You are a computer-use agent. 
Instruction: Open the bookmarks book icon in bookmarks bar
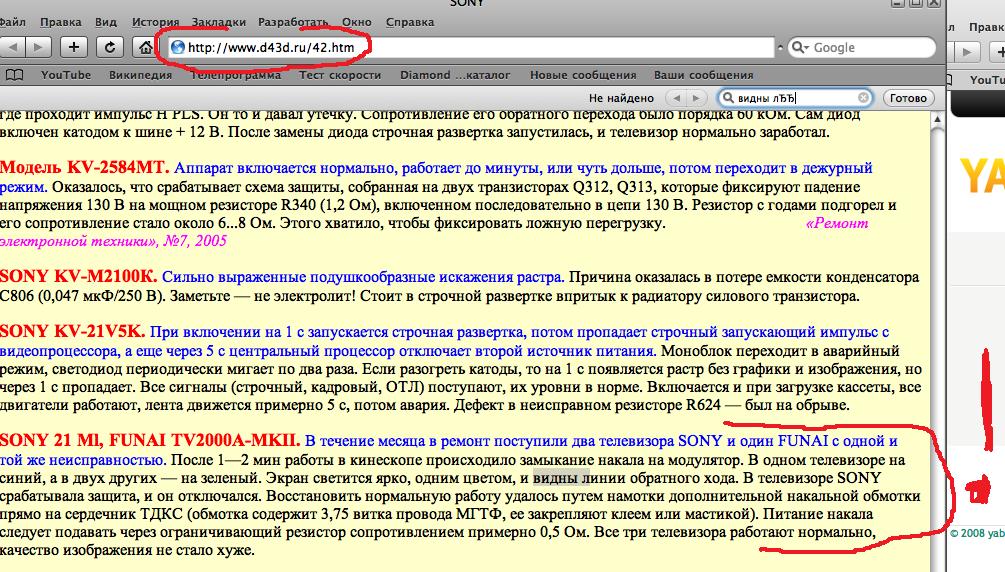[14, 75]
